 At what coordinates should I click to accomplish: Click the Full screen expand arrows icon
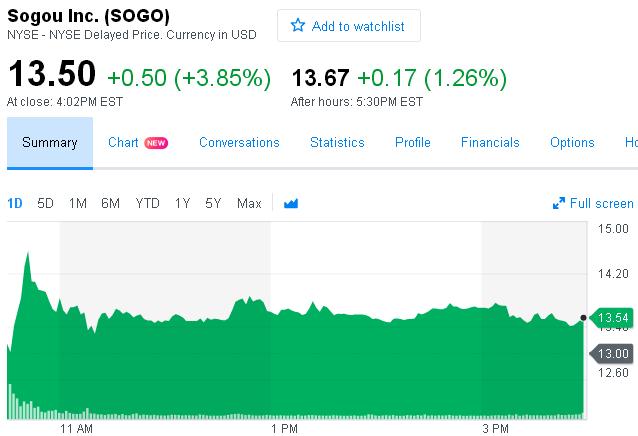click(559, 204)
